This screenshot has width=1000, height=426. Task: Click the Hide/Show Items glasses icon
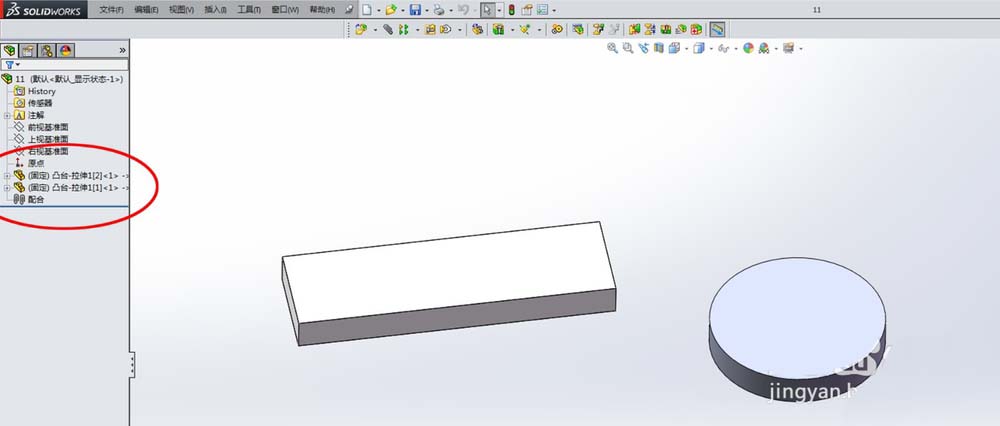[x=723, y=48]
